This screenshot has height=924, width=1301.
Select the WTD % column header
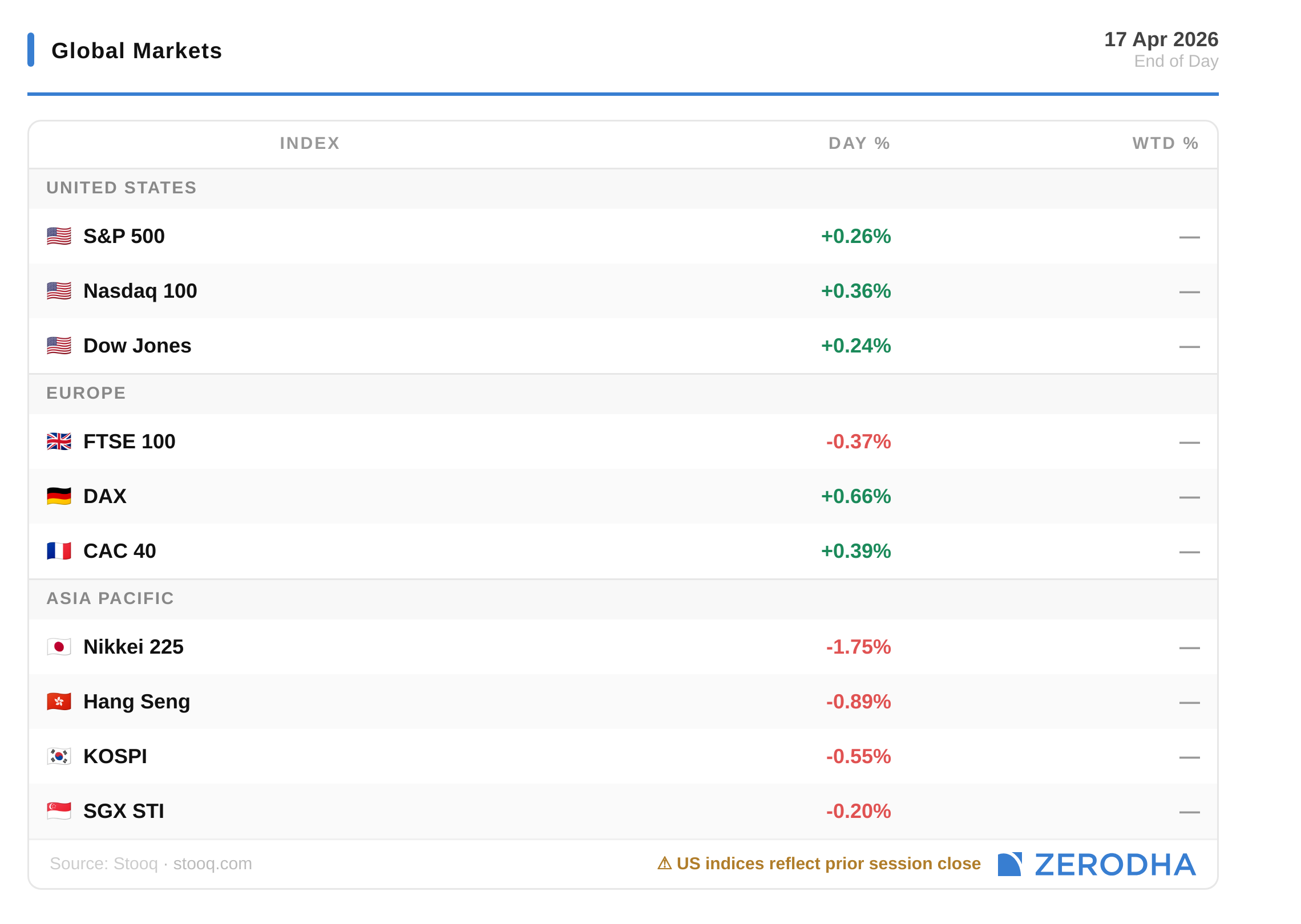click(1165, 143)
